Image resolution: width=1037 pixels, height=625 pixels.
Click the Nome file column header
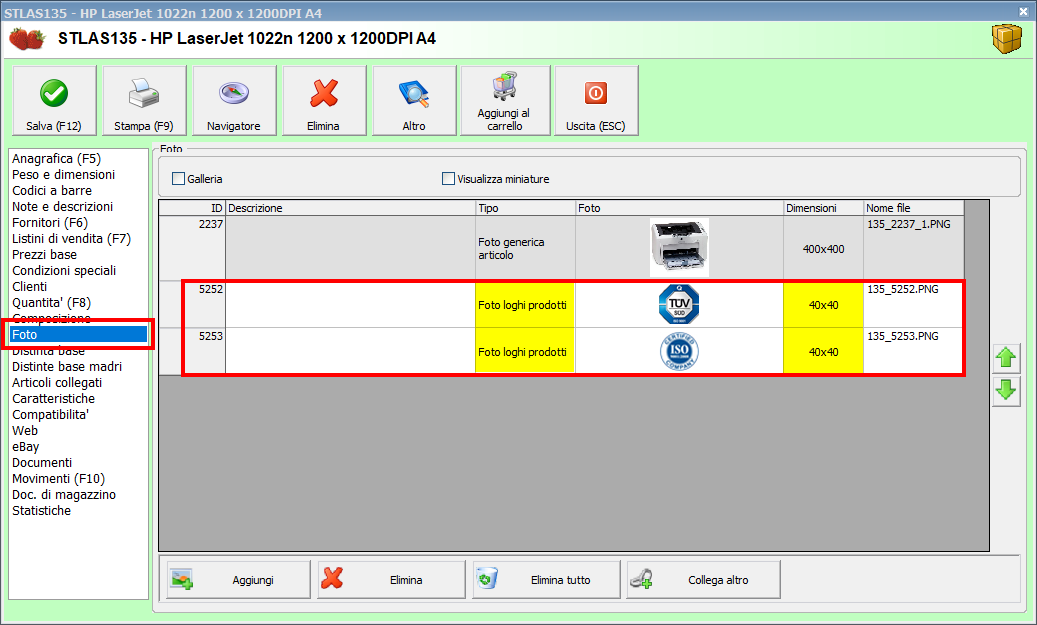913,208
